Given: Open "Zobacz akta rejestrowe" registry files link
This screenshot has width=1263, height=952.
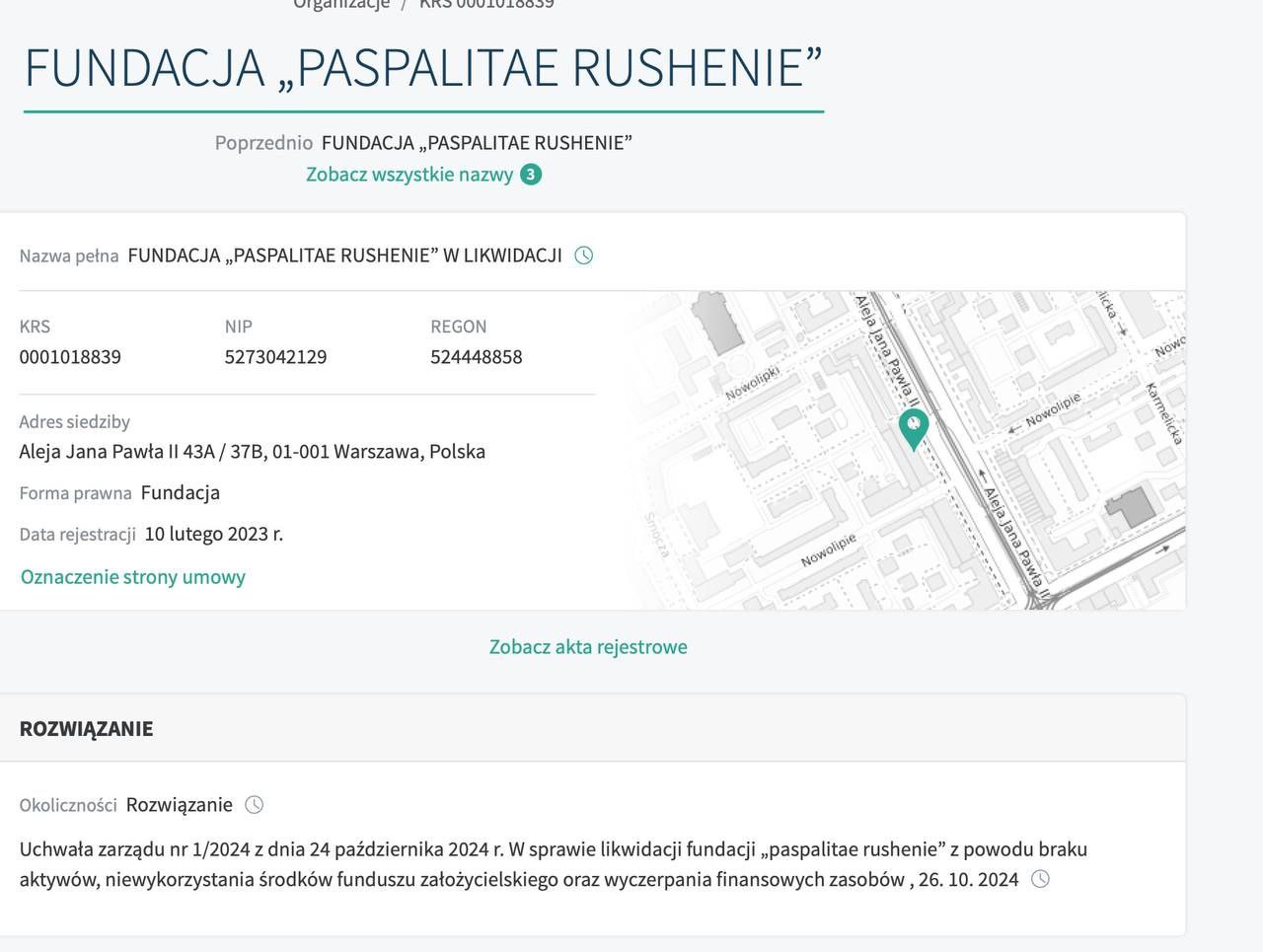Looking at the screenshot, I should click(588, 647).
